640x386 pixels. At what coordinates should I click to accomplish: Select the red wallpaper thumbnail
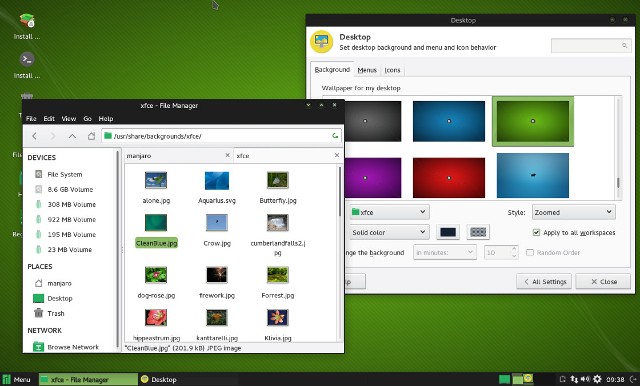point(449,178)
